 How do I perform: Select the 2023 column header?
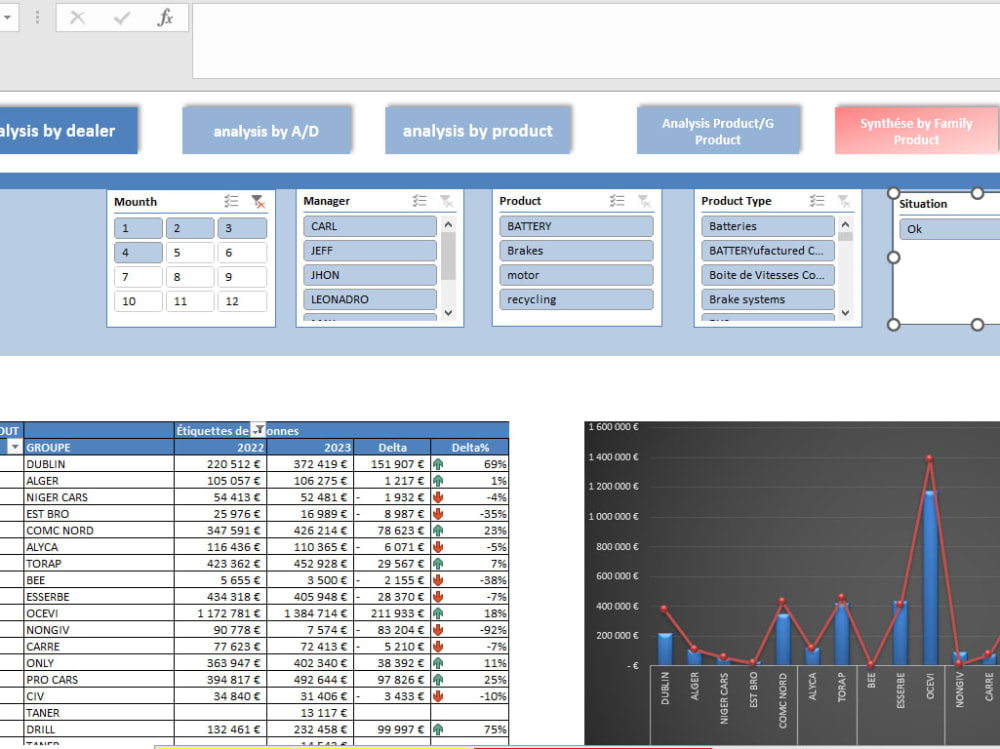click(310, 447)
